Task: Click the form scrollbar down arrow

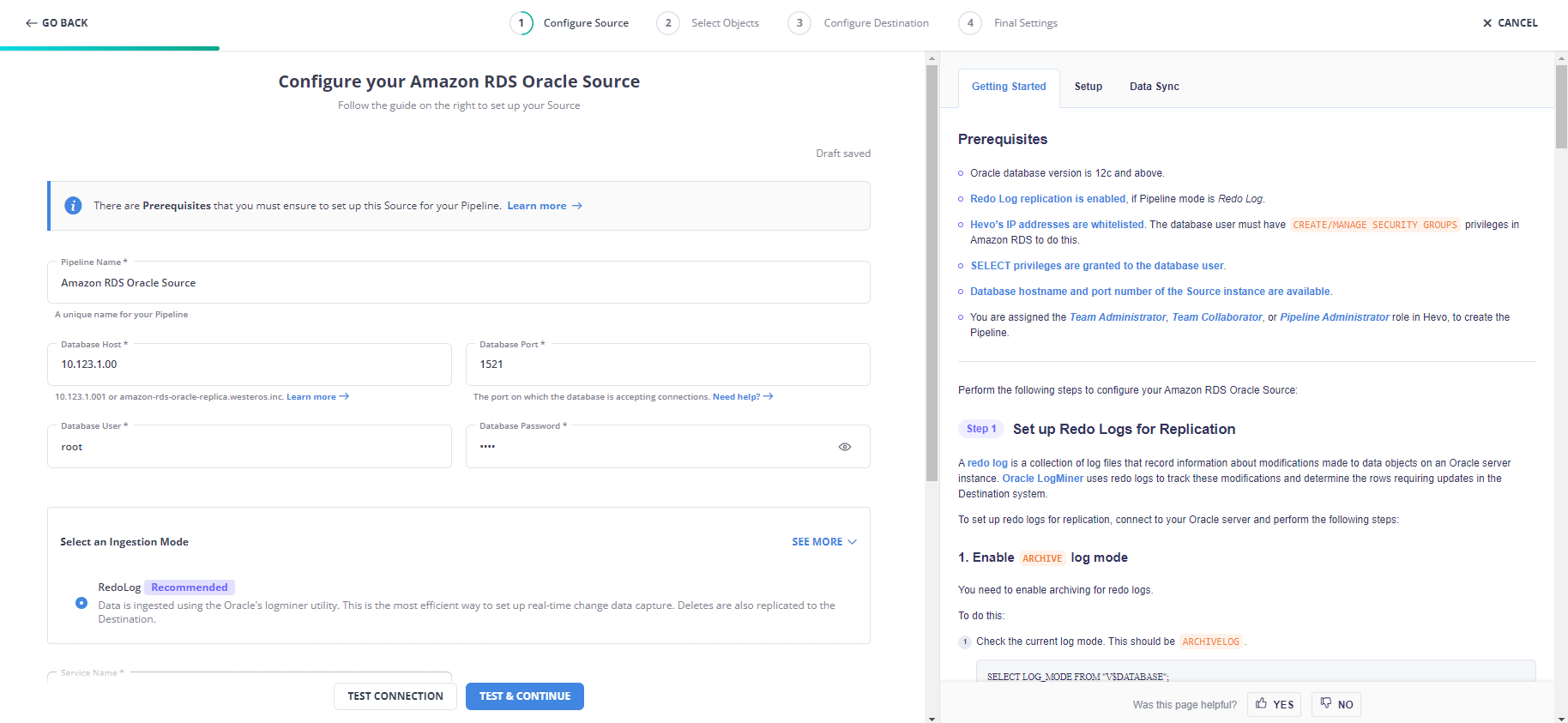Action: click(932, 718)
